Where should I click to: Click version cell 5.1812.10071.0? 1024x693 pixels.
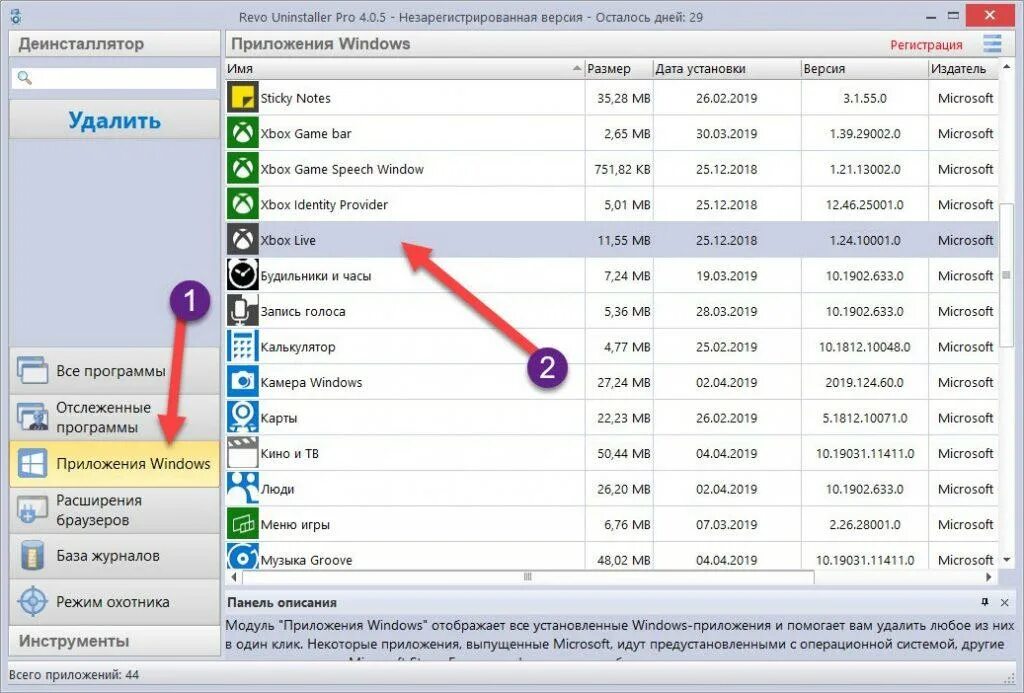[865, 418]
